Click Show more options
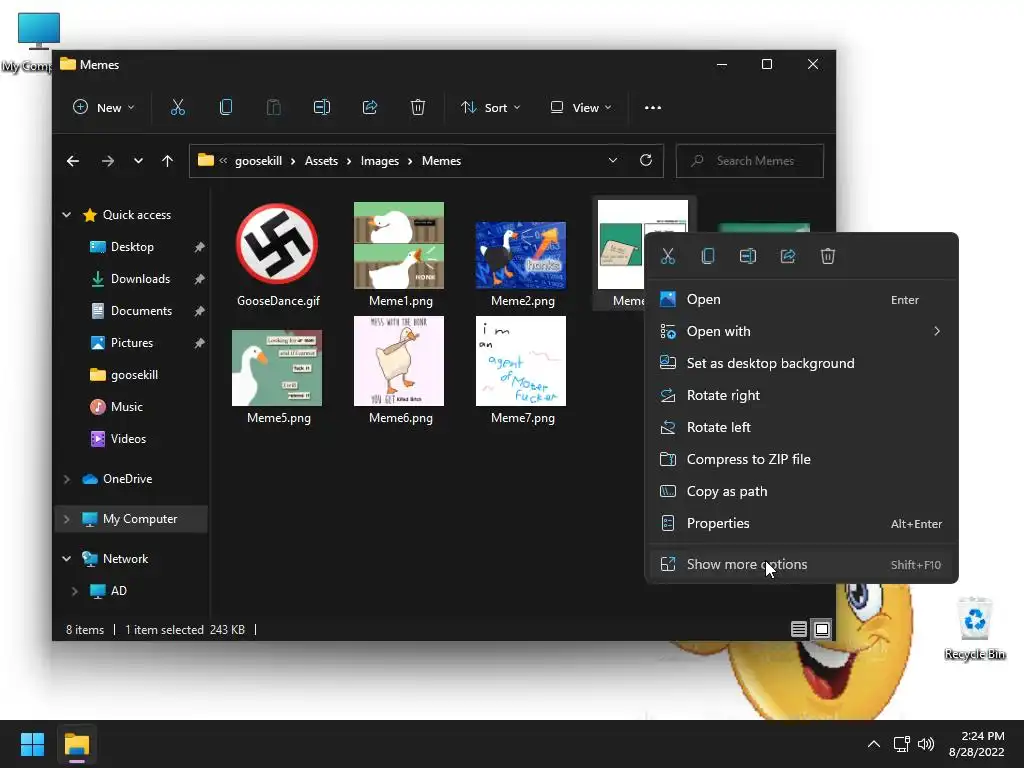Screen dimensions: 1024x768 coord(801,564)
